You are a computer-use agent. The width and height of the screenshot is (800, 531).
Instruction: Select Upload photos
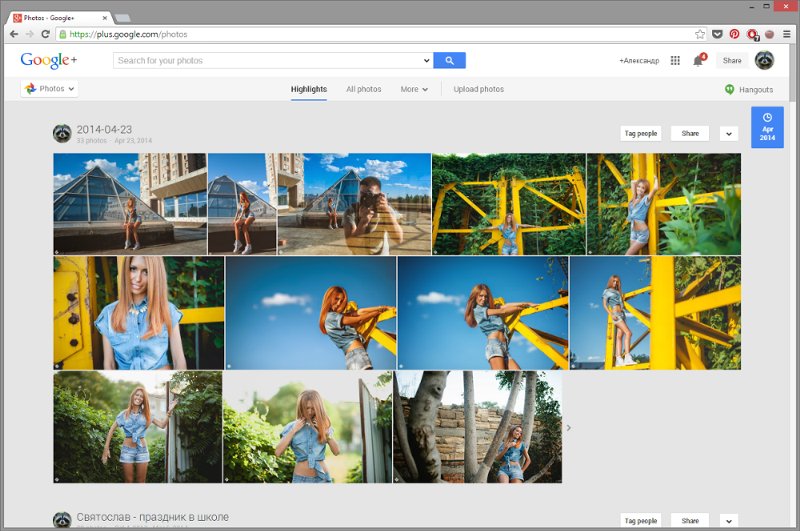[479, 89]
